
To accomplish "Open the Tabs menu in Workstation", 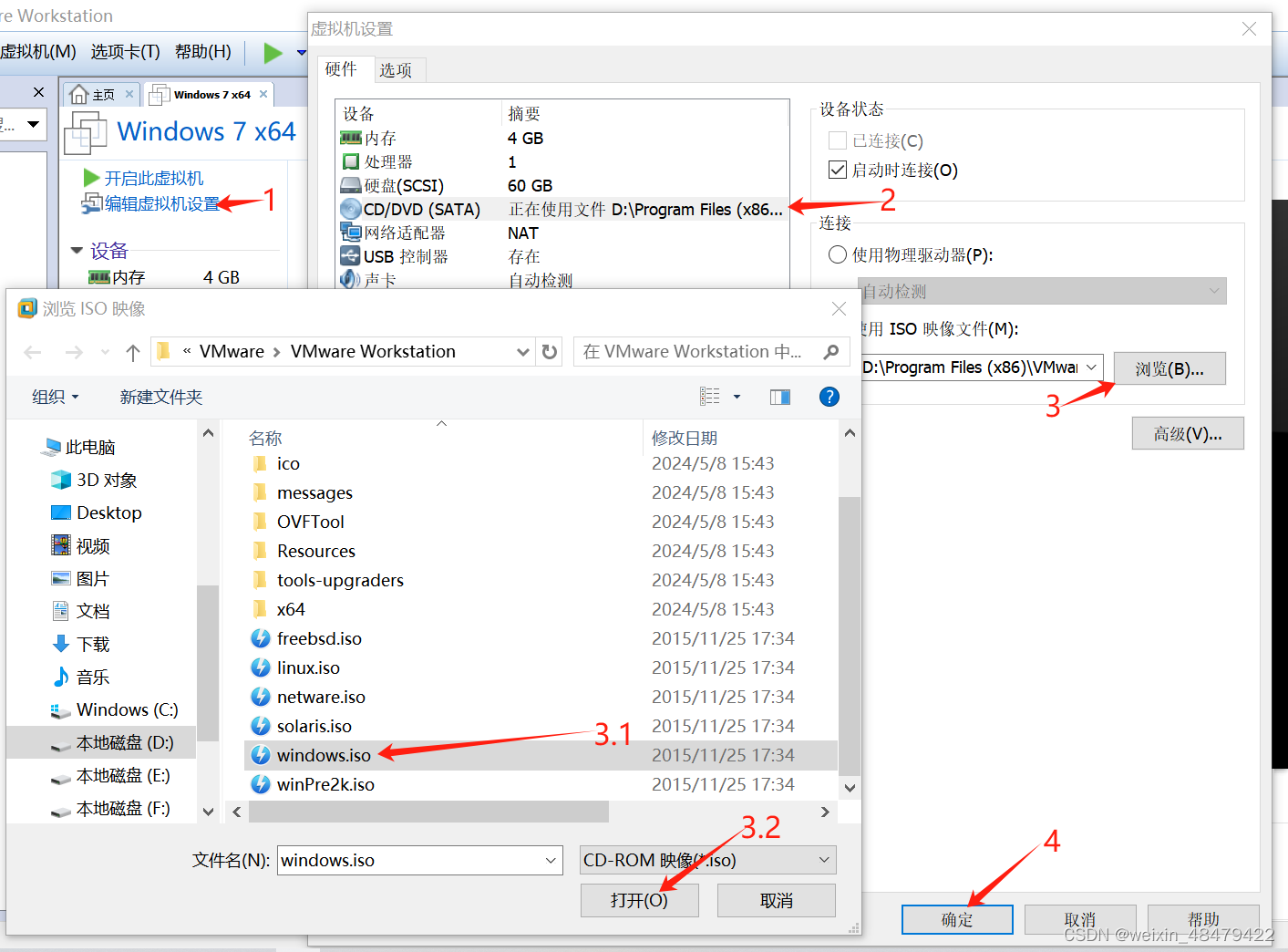I will [x=126, y=52].
